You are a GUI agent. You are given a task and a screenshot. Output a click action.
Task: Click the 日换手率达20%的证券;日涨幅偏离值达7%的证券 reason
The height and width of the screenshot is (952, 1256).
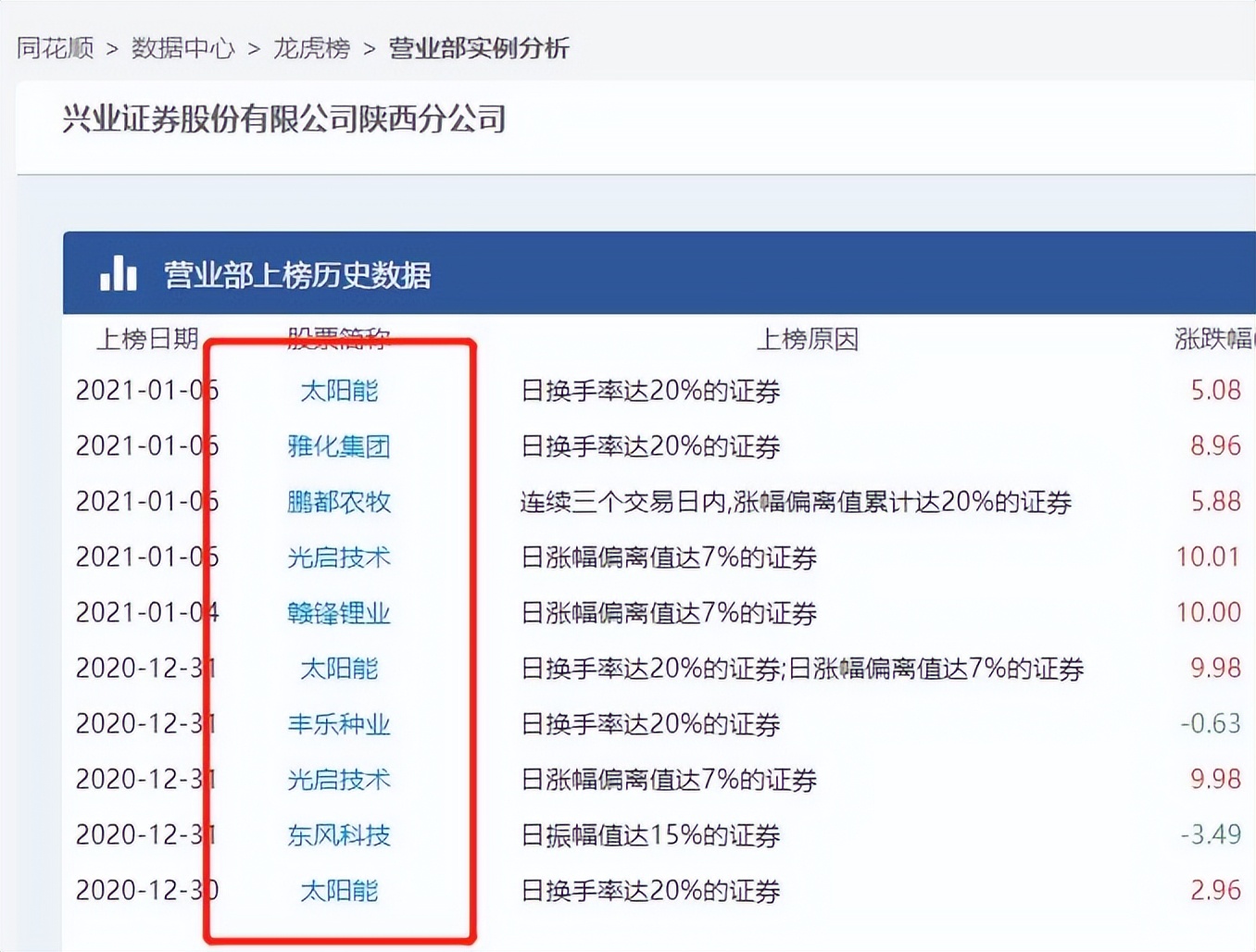point(802,669)
